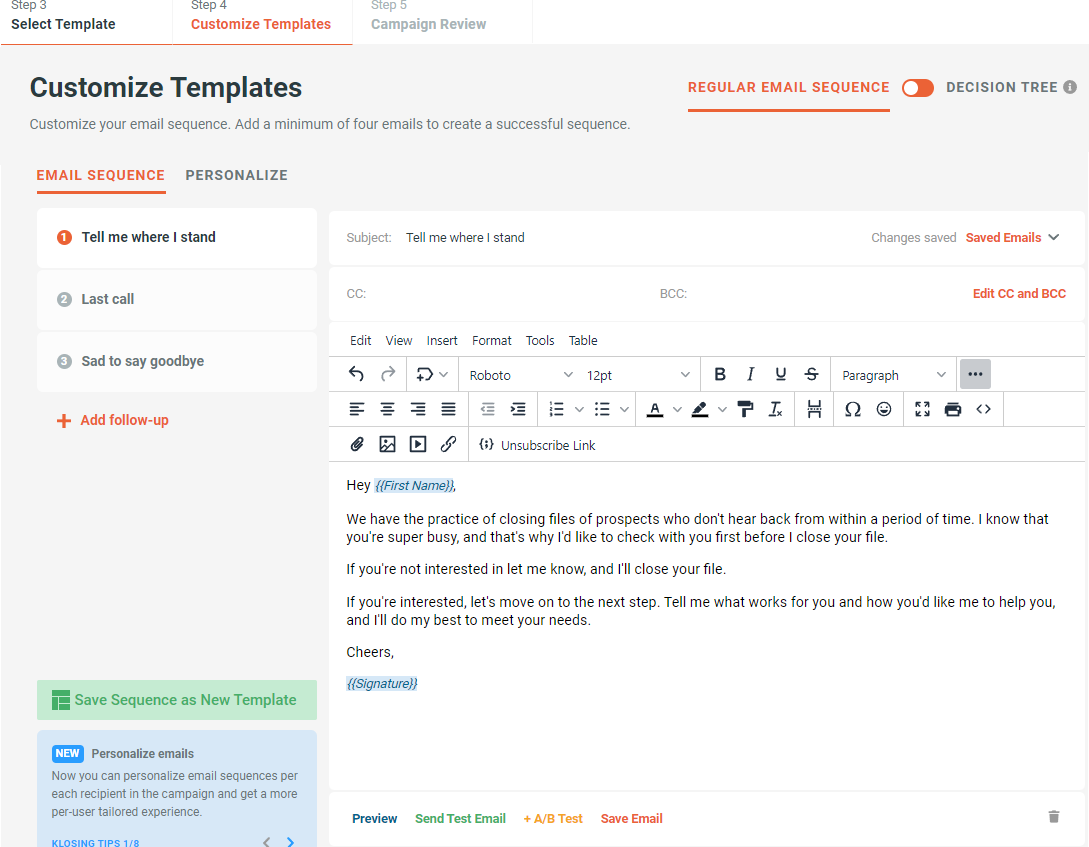
Task: Select the Last call email
Action: click(177, 299)
